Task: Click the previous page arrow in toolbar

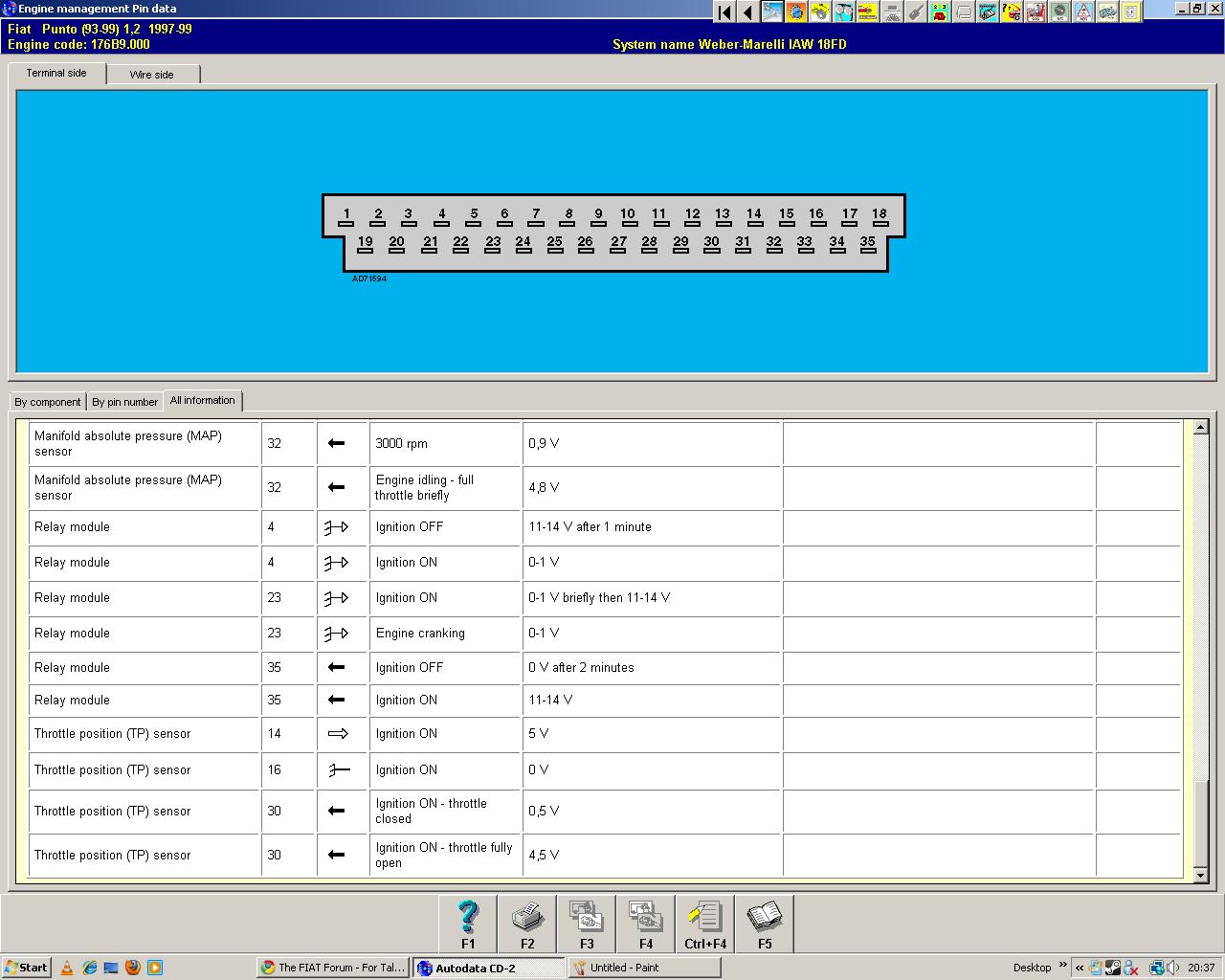Action: point(747,12)
